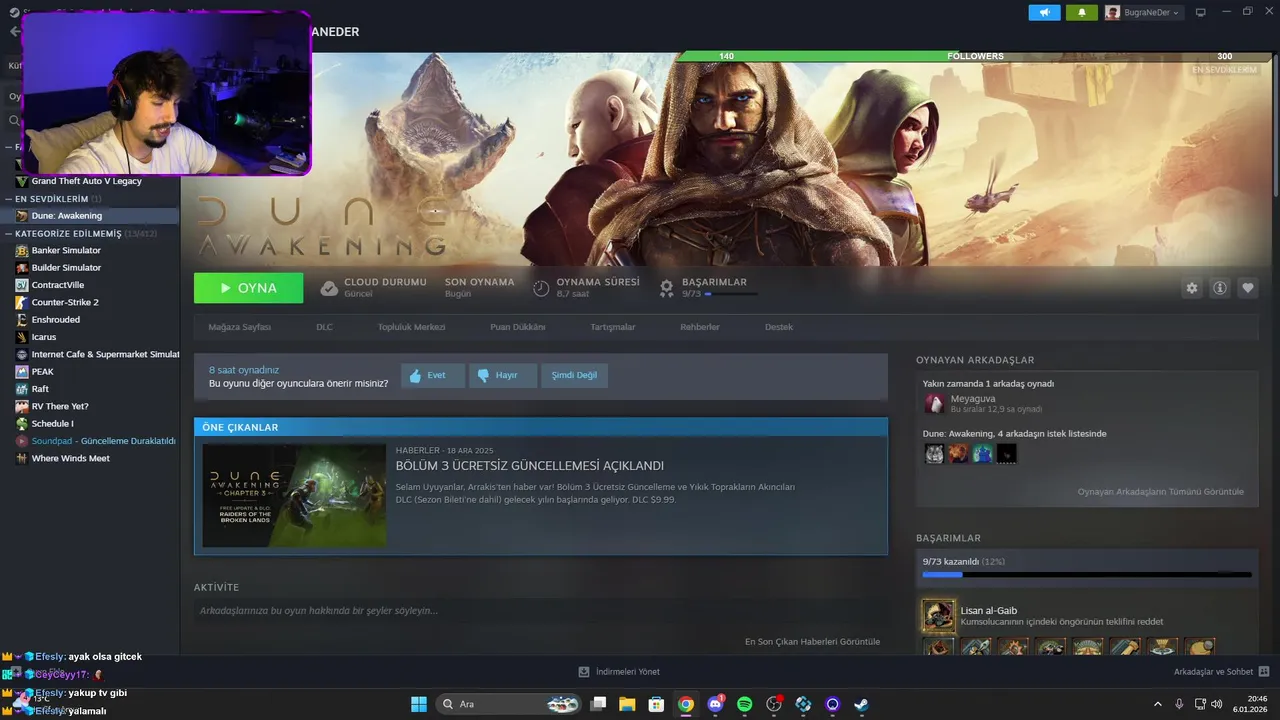Viewport: 1280px width, 720px height.
Task: Open the game info icon
Action: (x=1219, y=288)
